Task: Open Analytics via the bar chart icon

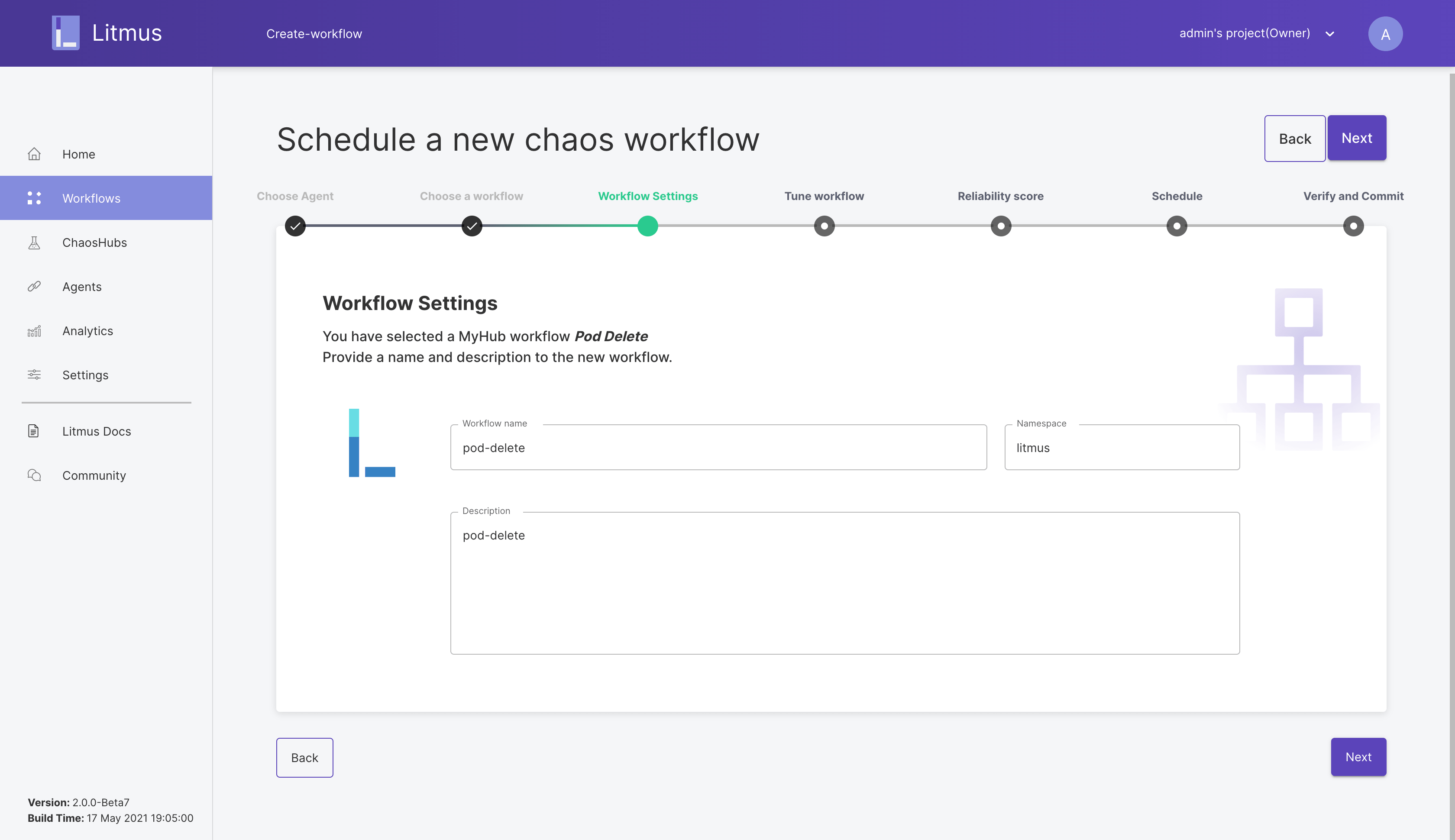Action: click(x=34, y=330)
